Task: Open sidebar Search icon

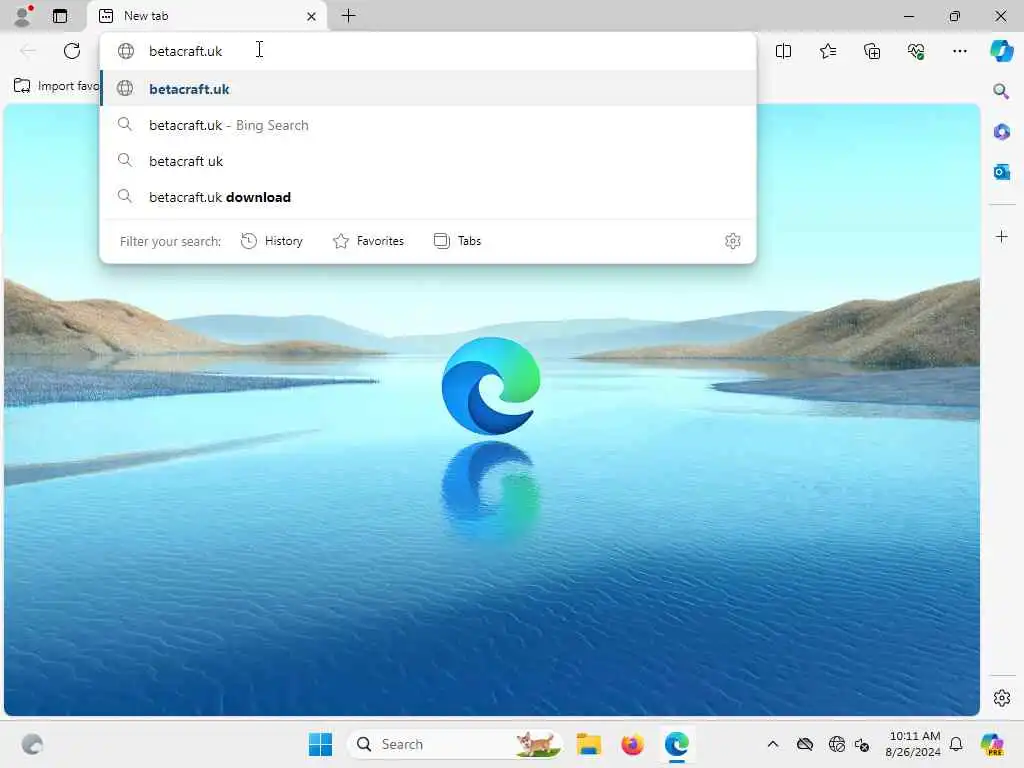Action: (1001, 91)
